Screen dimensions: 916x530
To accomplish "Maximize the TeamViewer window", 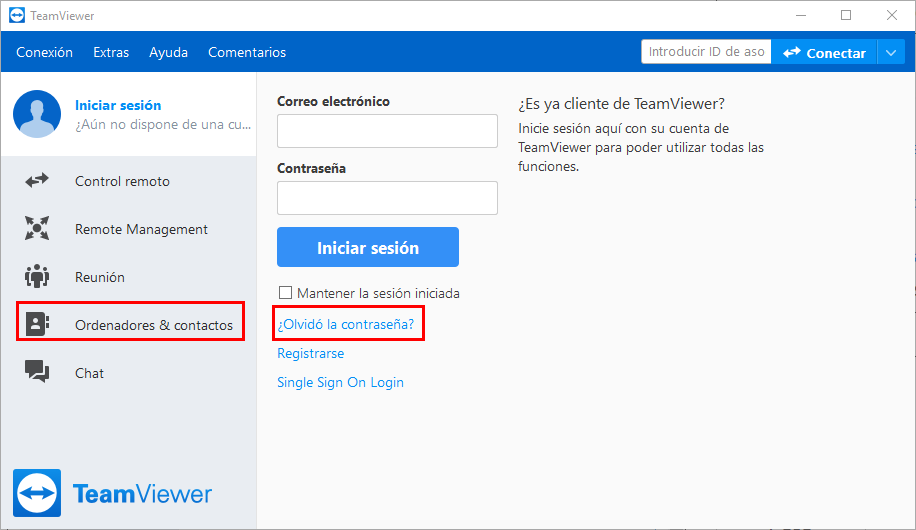I will tap(846, 15).
